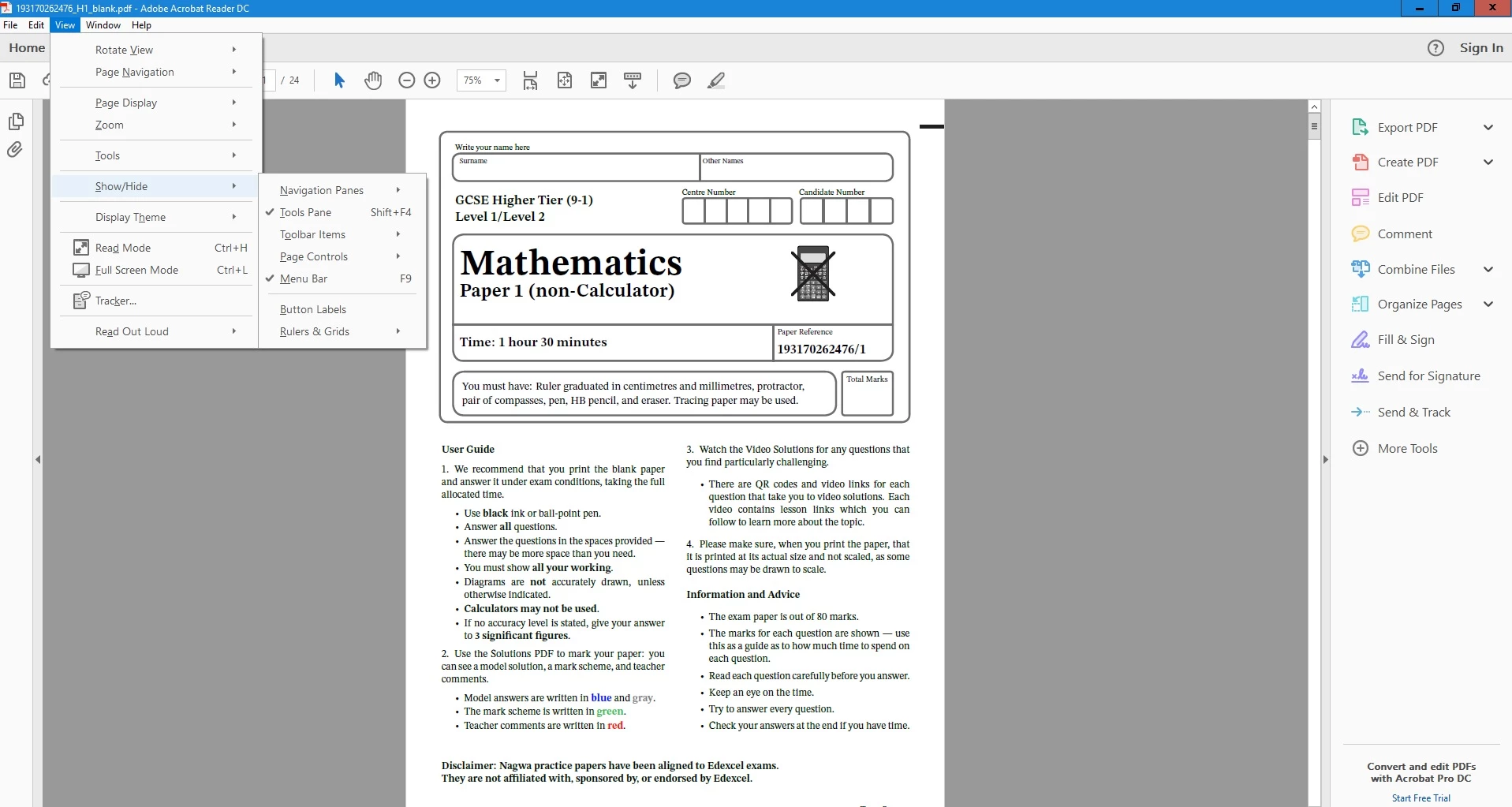
Task: Open the Page Thumbnails panel
Action: (16, 121)
